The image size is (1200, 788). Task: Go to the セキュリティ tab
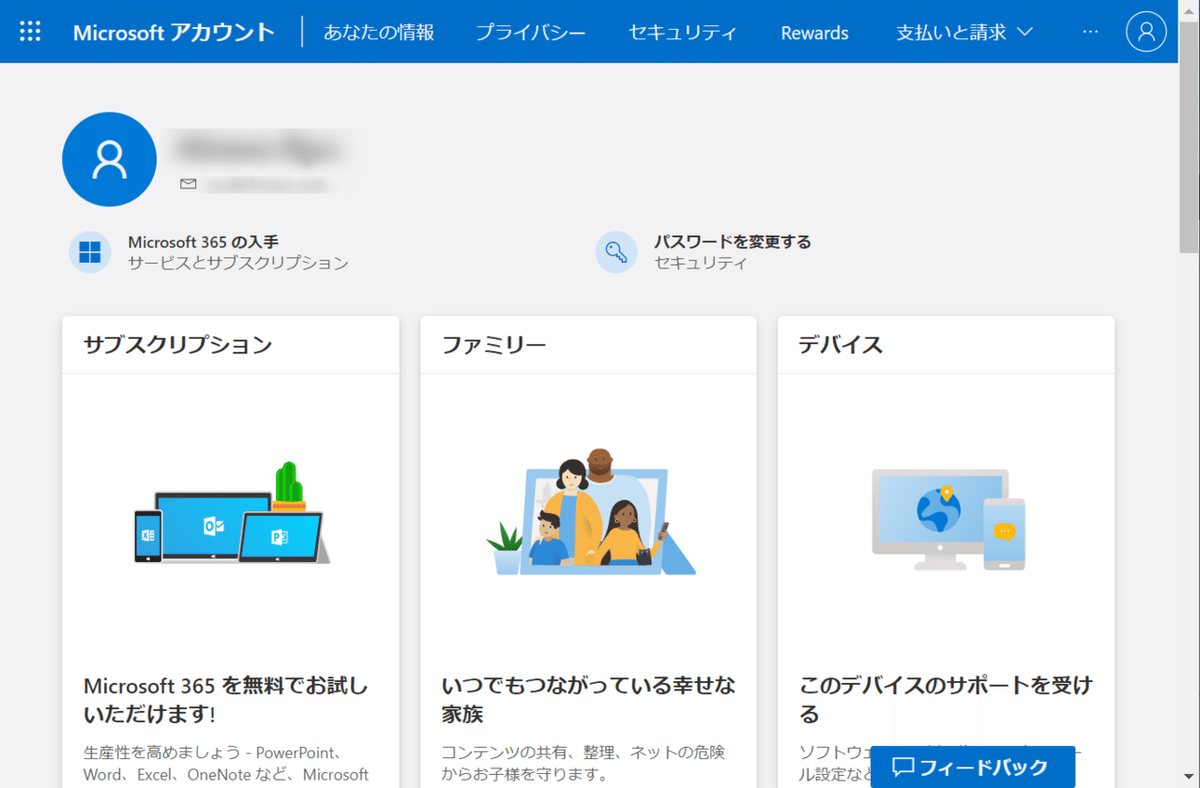[683, 32]
